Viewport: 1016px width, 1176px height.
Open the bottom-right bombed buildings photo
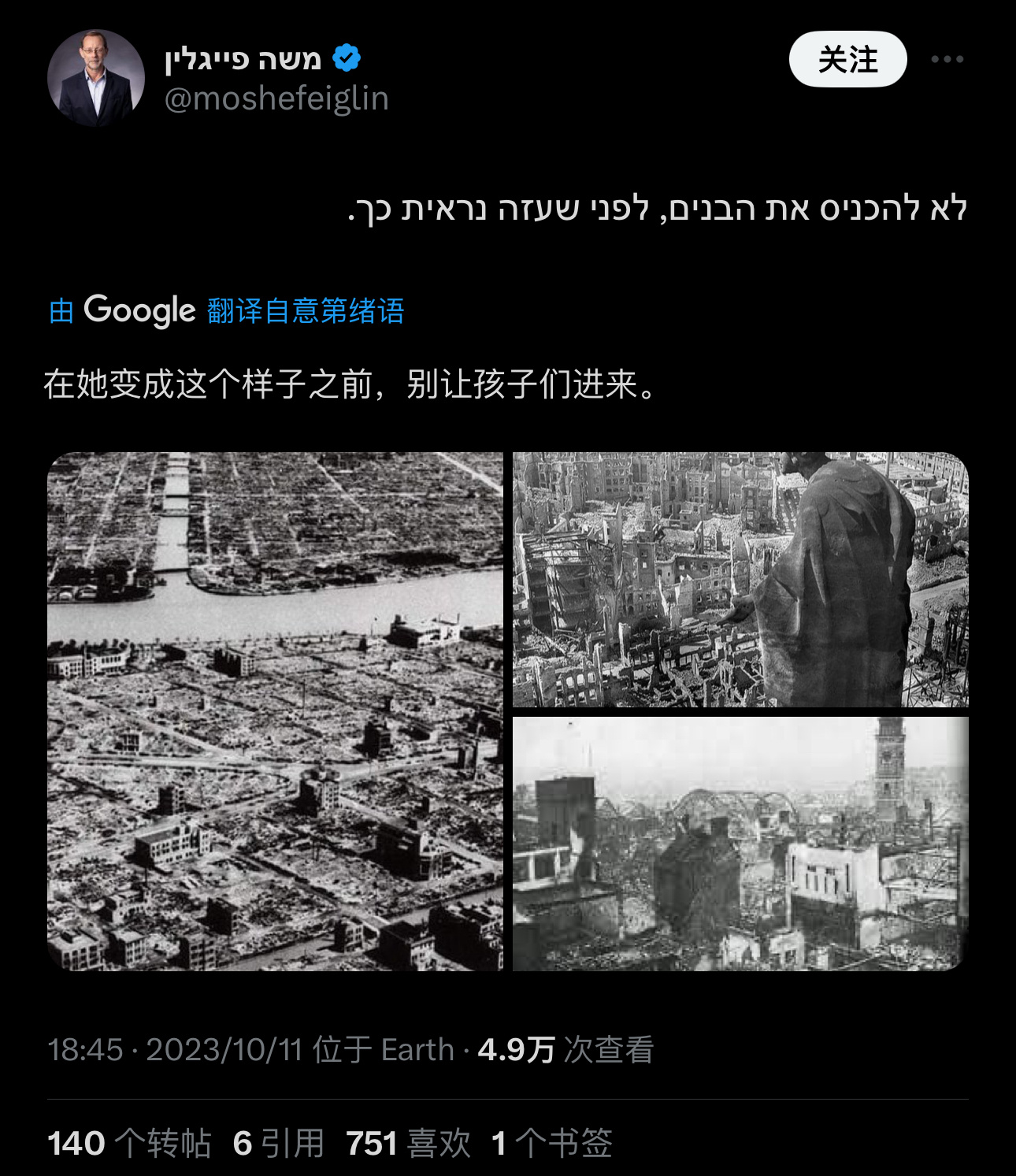pos(740,844)
